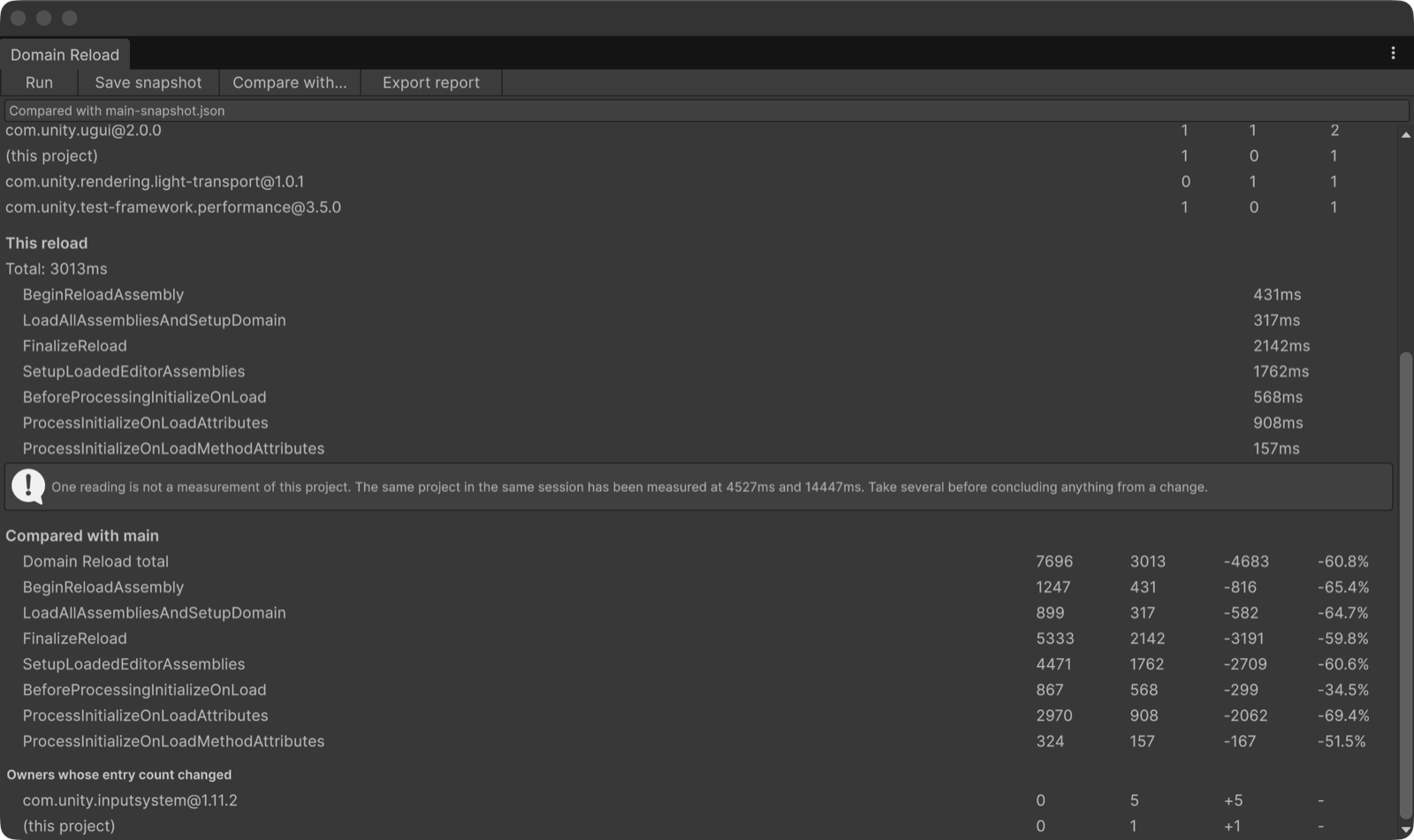Select com.unity.rendering.light-transport@1.0.1 row
This screenshot has width=1414, height=840.
pos(698,181)
